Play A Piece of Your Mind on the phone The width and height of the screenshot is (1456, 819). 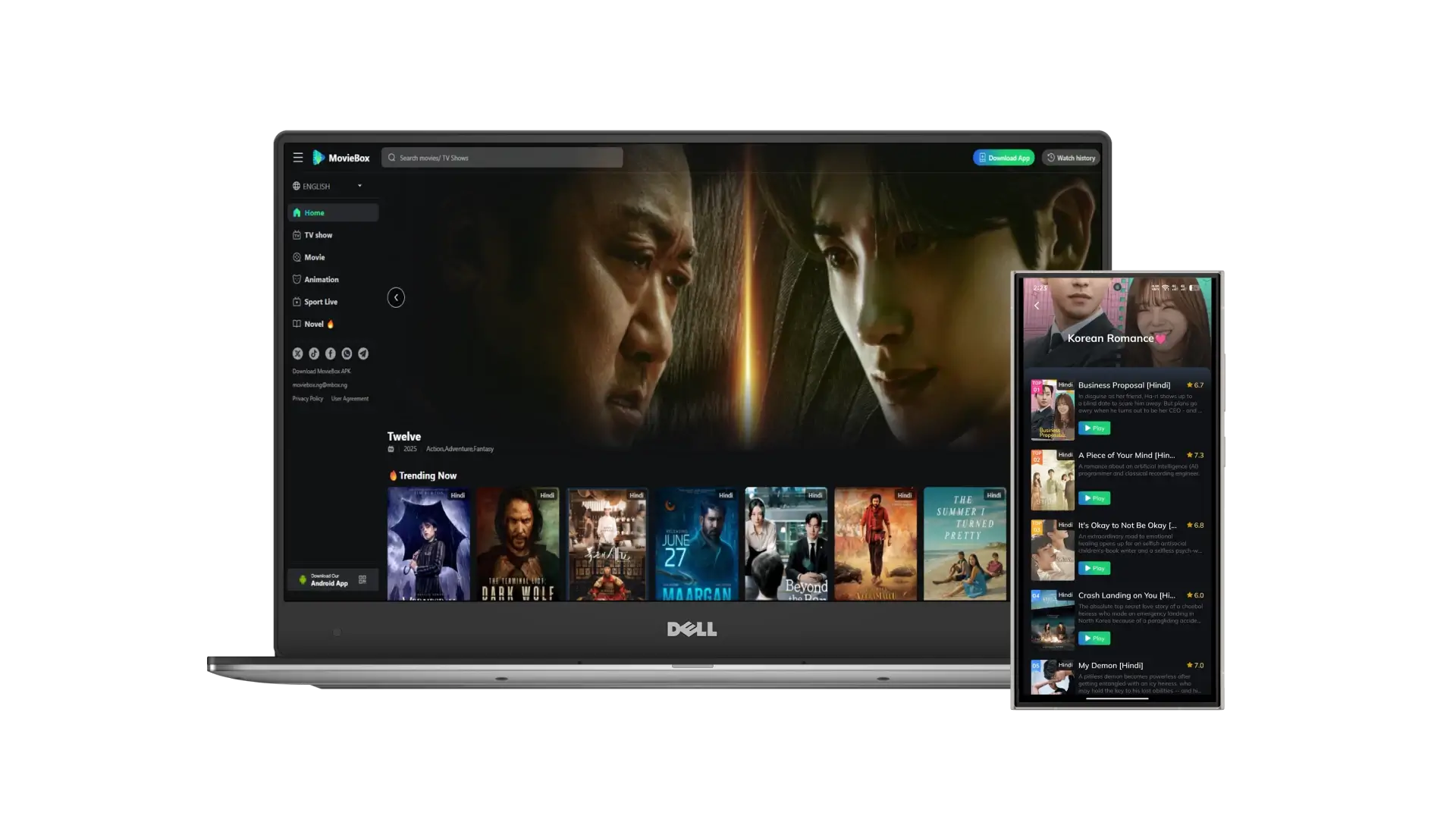(x=1094, y=498)
